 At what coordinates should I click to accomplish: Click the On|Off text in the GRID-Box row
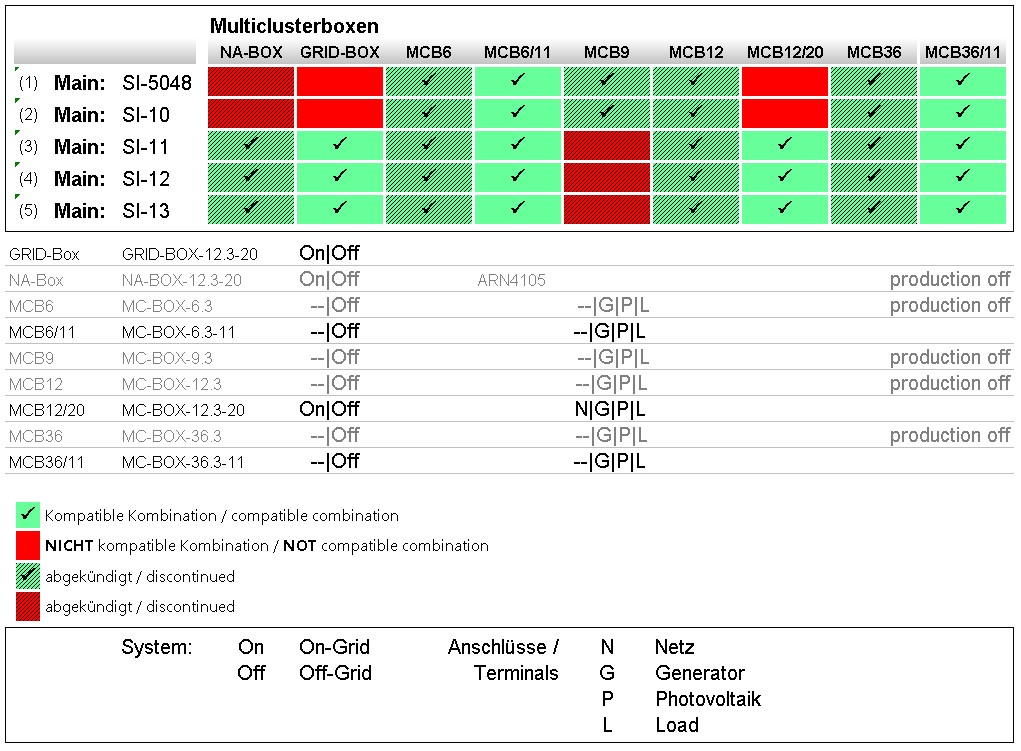[329, 254]
